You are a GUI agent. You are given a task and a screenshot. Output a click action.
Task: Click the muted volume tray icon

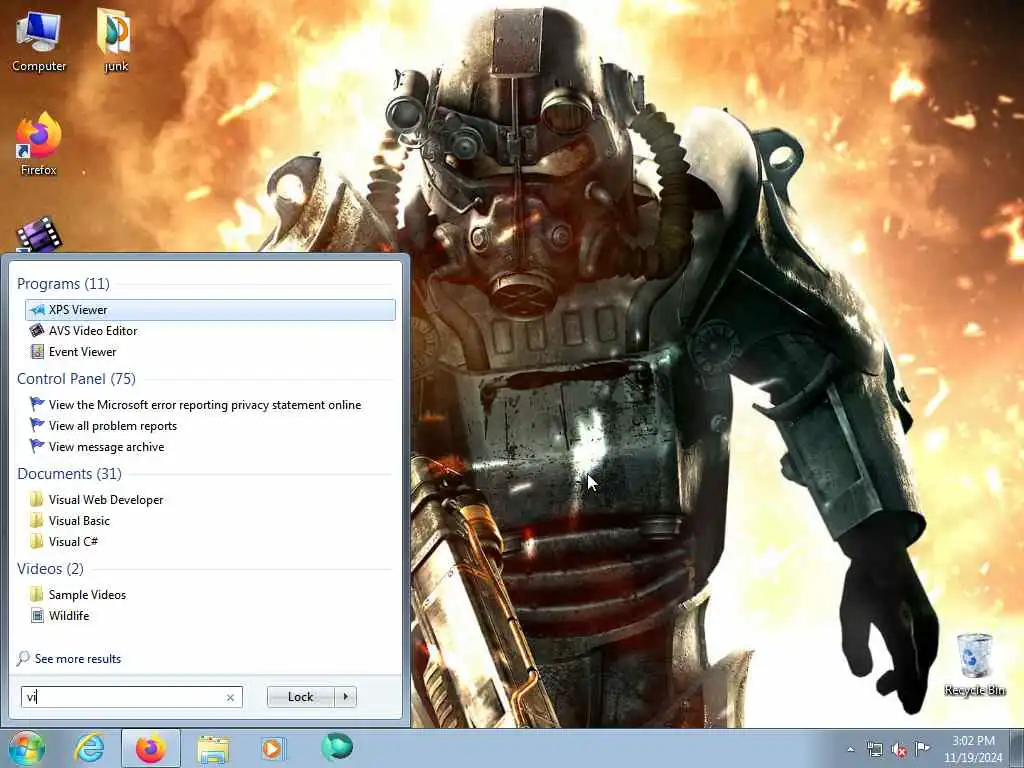[899, 749]
